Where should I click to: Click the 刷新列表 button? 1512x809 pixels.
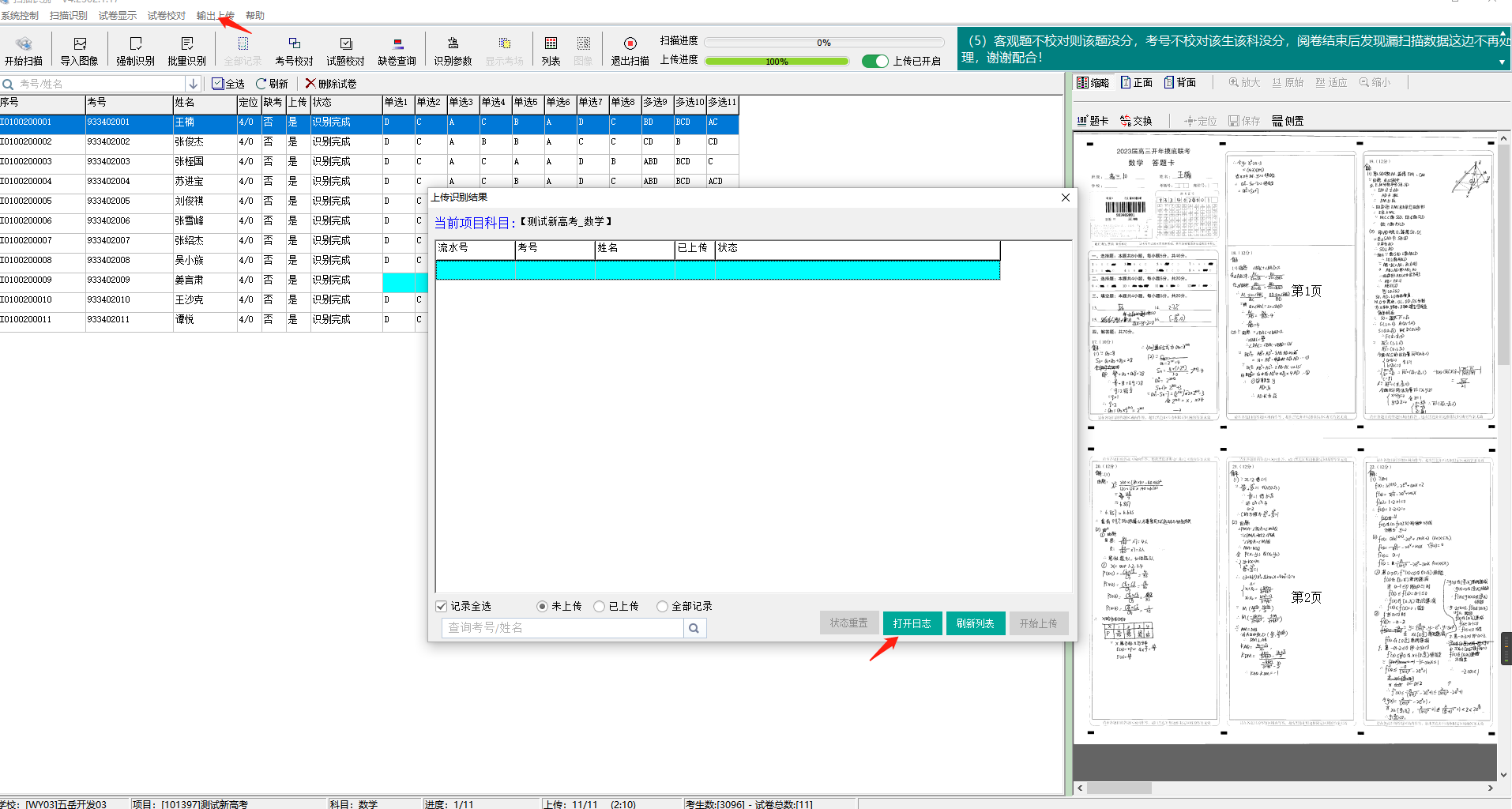click(x=975, y=623)
